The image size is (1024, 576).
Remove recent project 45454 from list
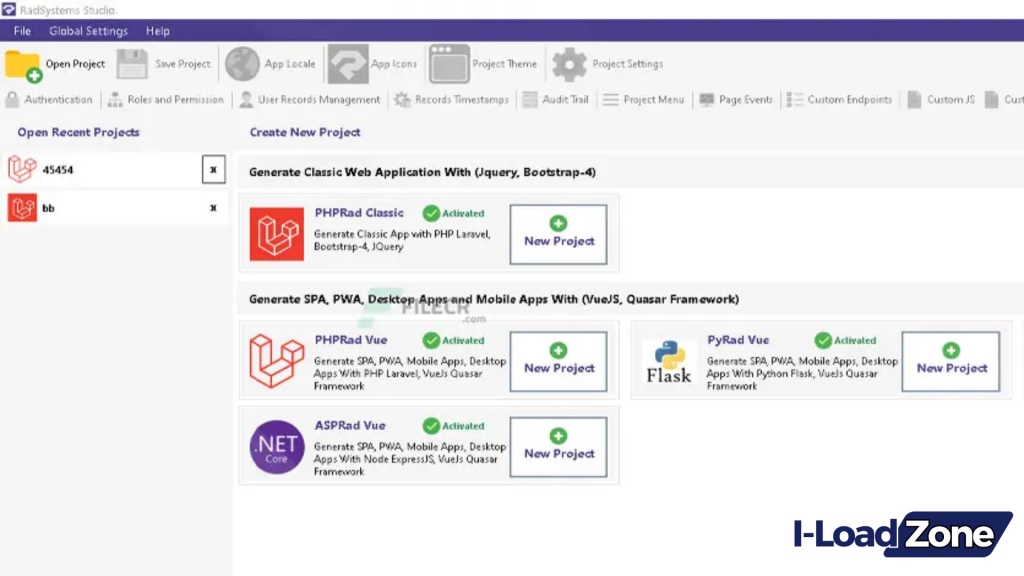point(213,170)
